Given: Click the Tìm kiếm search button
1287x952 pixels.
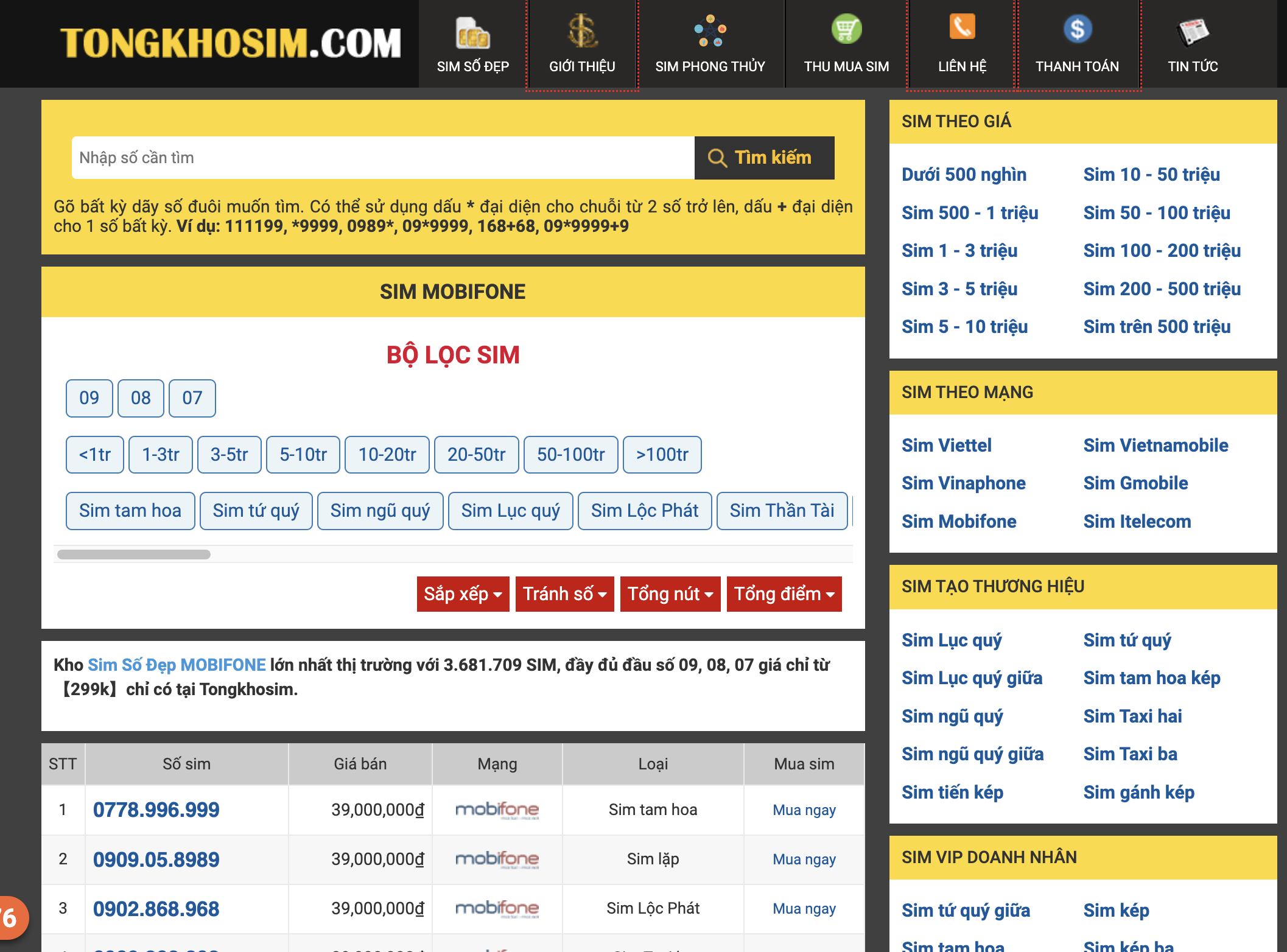Looking at the screenshot, I should pos(764,158).
